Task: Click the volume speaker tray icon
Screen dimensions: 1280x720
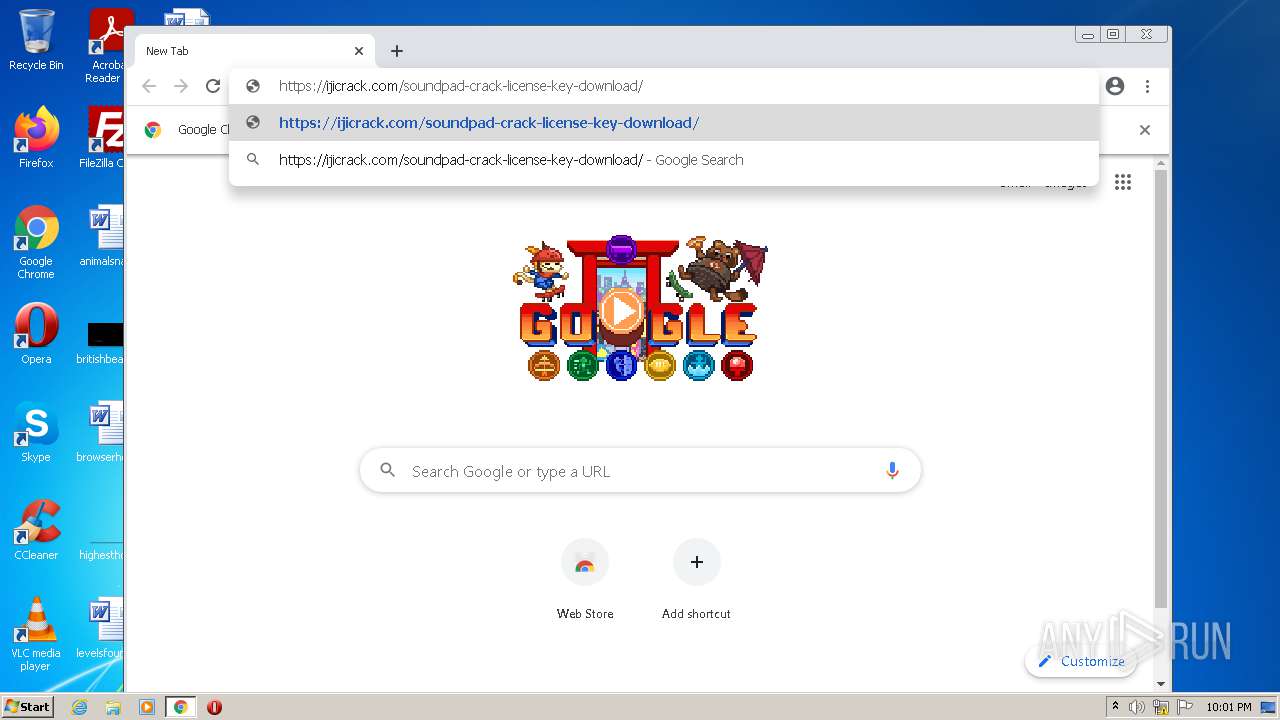Action: (x=1137, y=707)
